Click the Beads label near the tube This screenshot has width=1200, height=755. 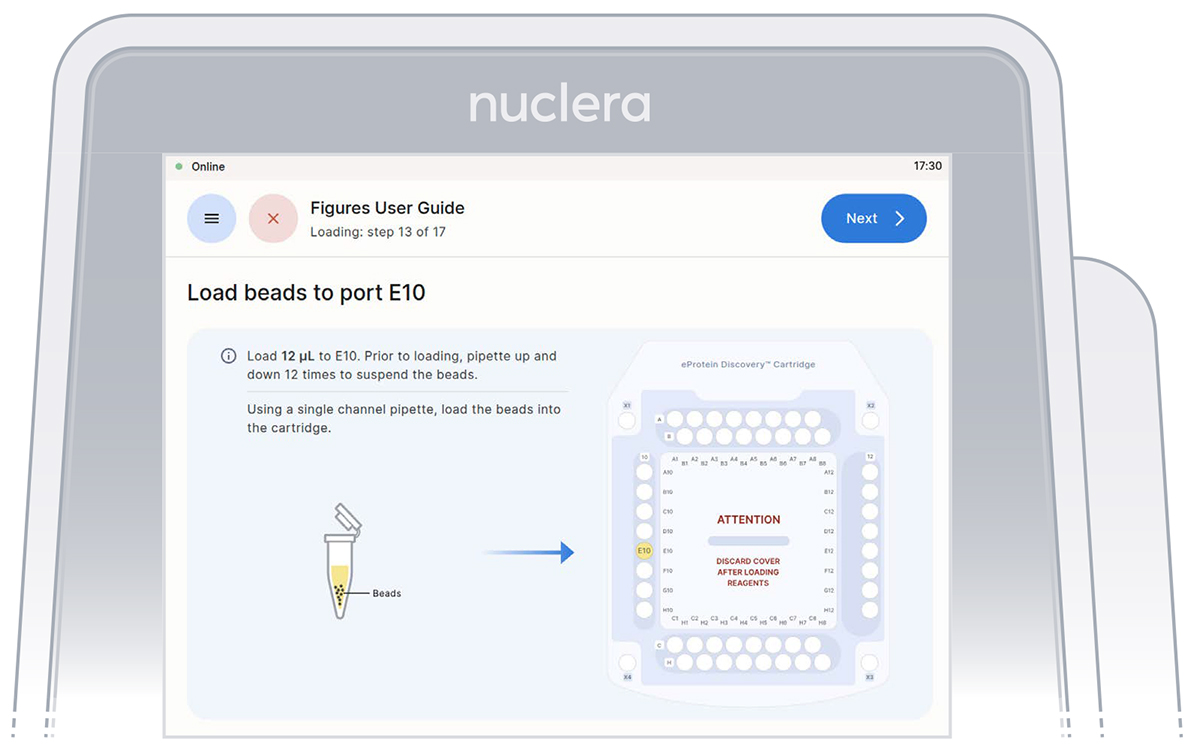click(386, 593)
